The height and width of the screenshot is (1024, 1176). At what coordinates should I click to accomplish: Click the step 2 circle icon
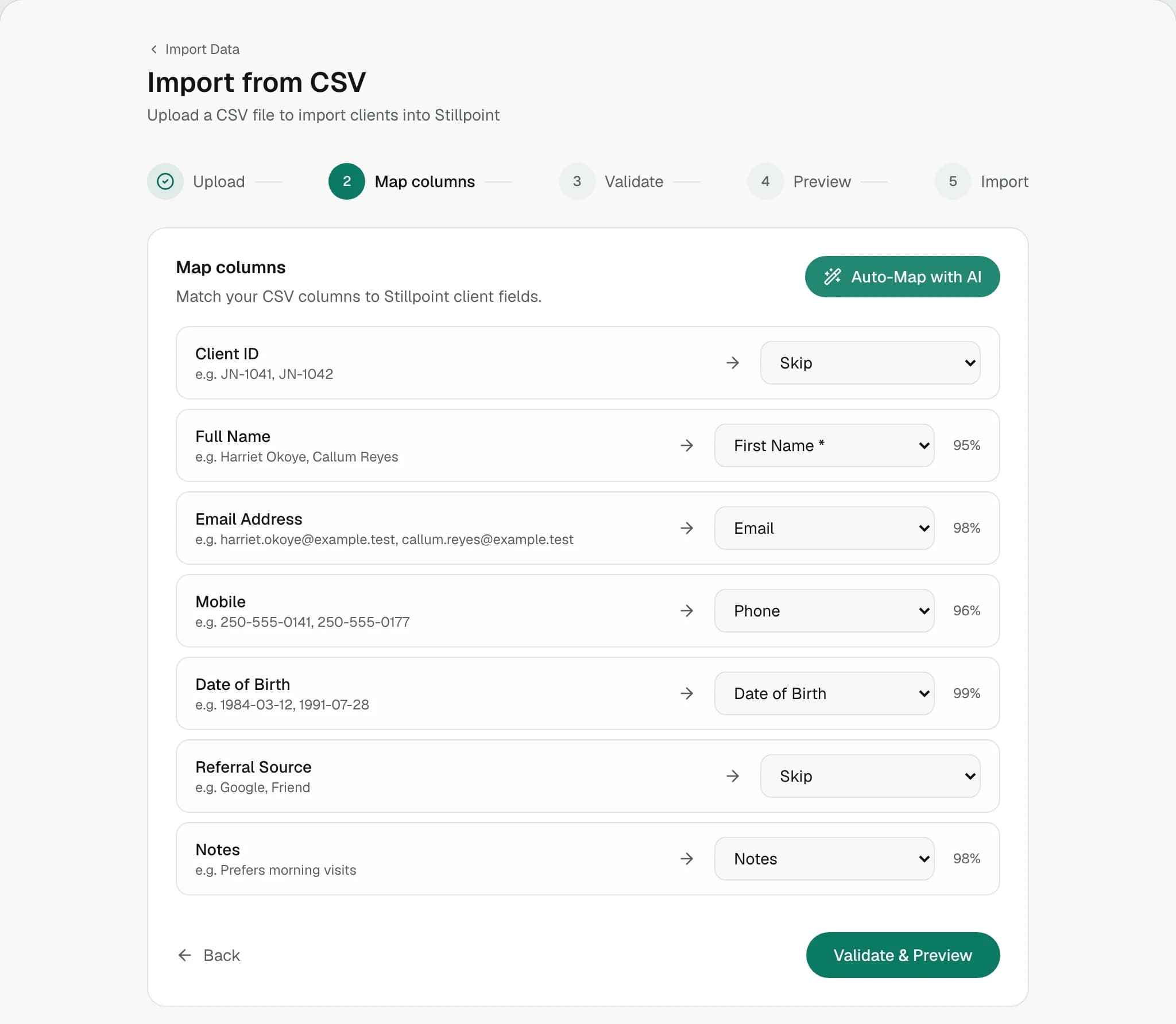347,181
